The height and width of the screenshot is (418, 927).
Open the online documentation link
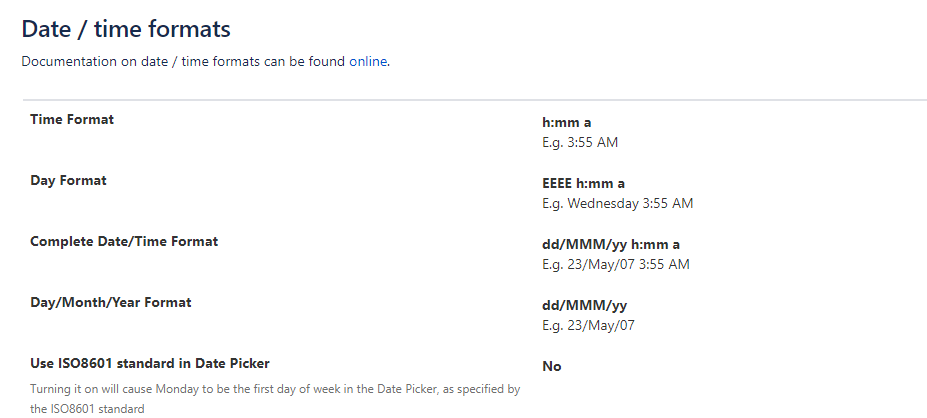367,61
